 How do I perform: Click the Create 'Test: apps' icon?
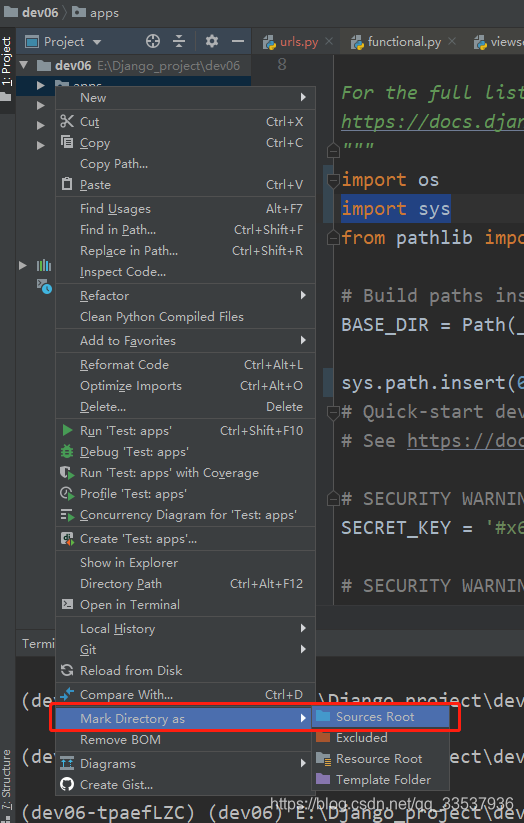click(67, 539)
